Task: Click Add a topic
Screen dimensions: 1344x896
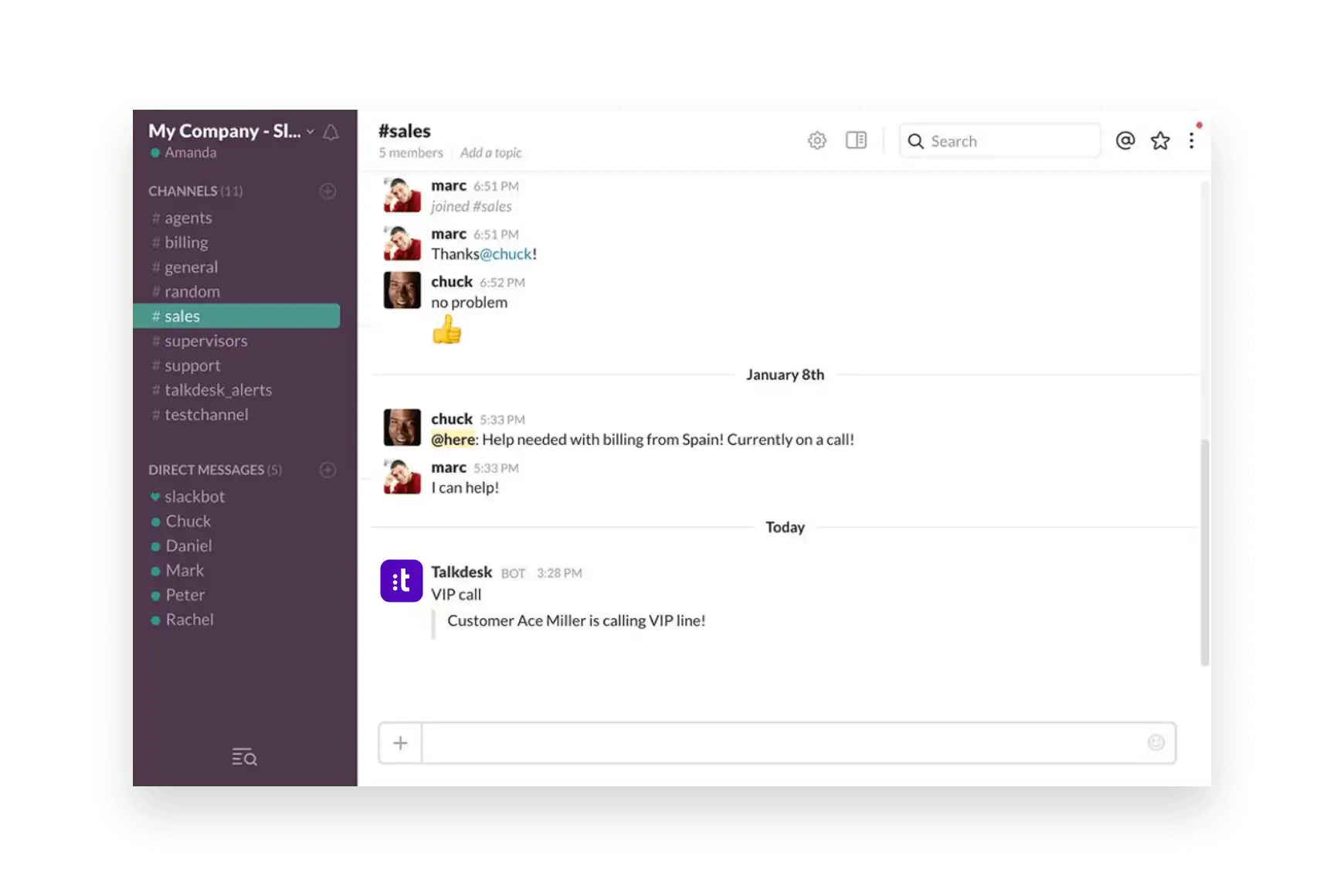Action: (x=490, y=153)
